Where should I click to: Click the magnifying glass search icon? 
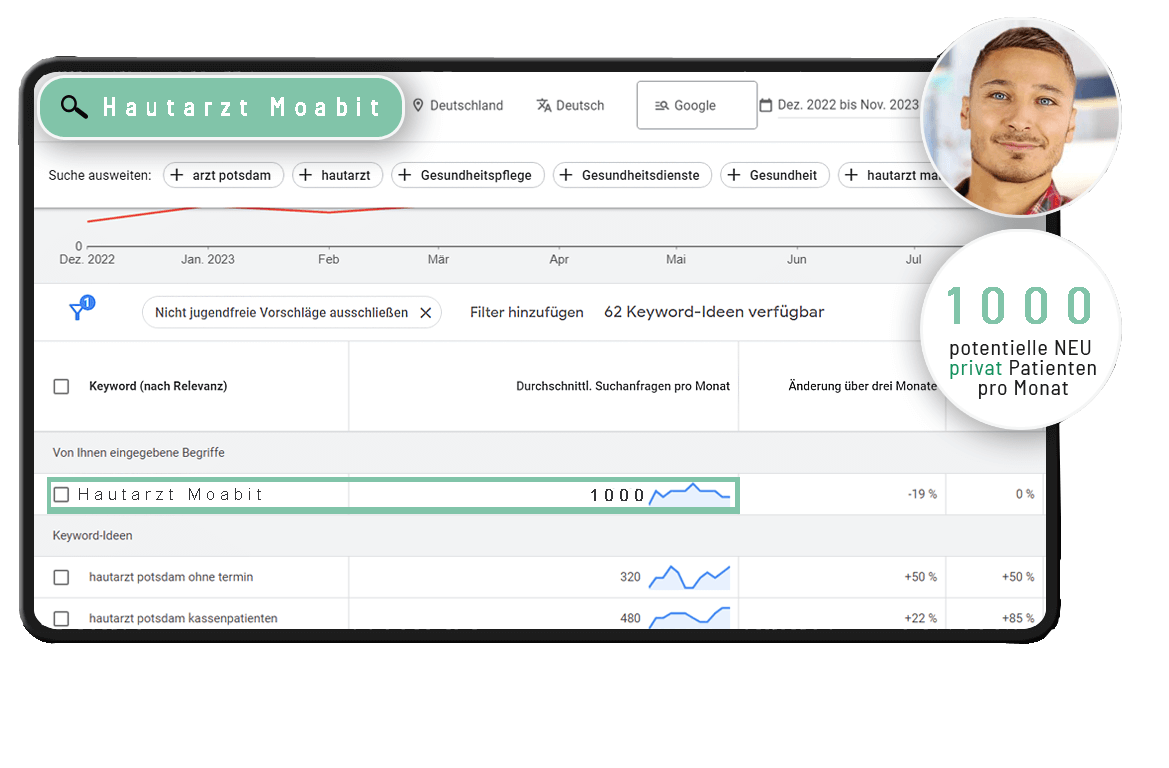click(74, 107)
